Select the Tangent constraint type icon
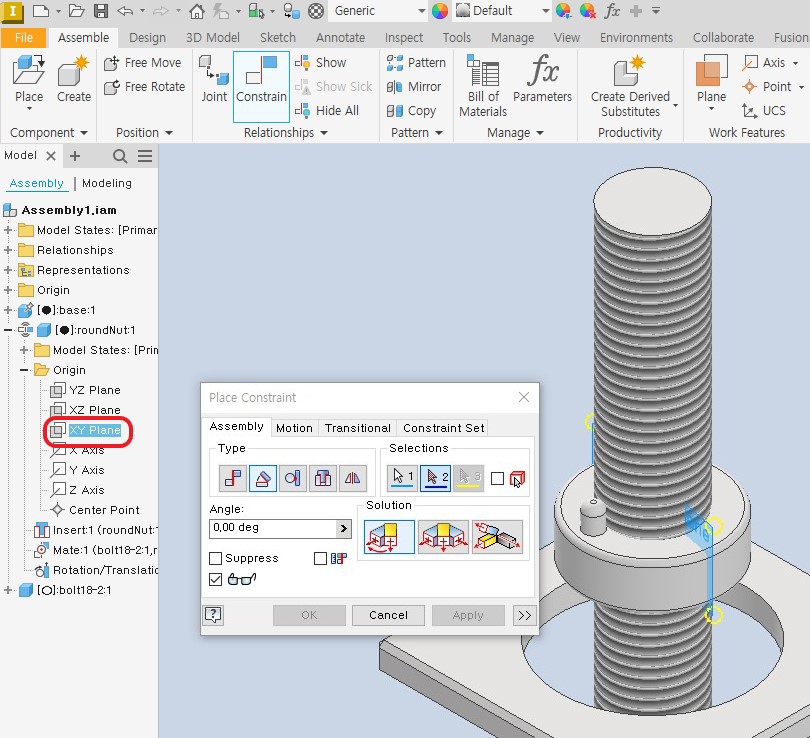Screen dimensions: 810x738 click(292, 478)
